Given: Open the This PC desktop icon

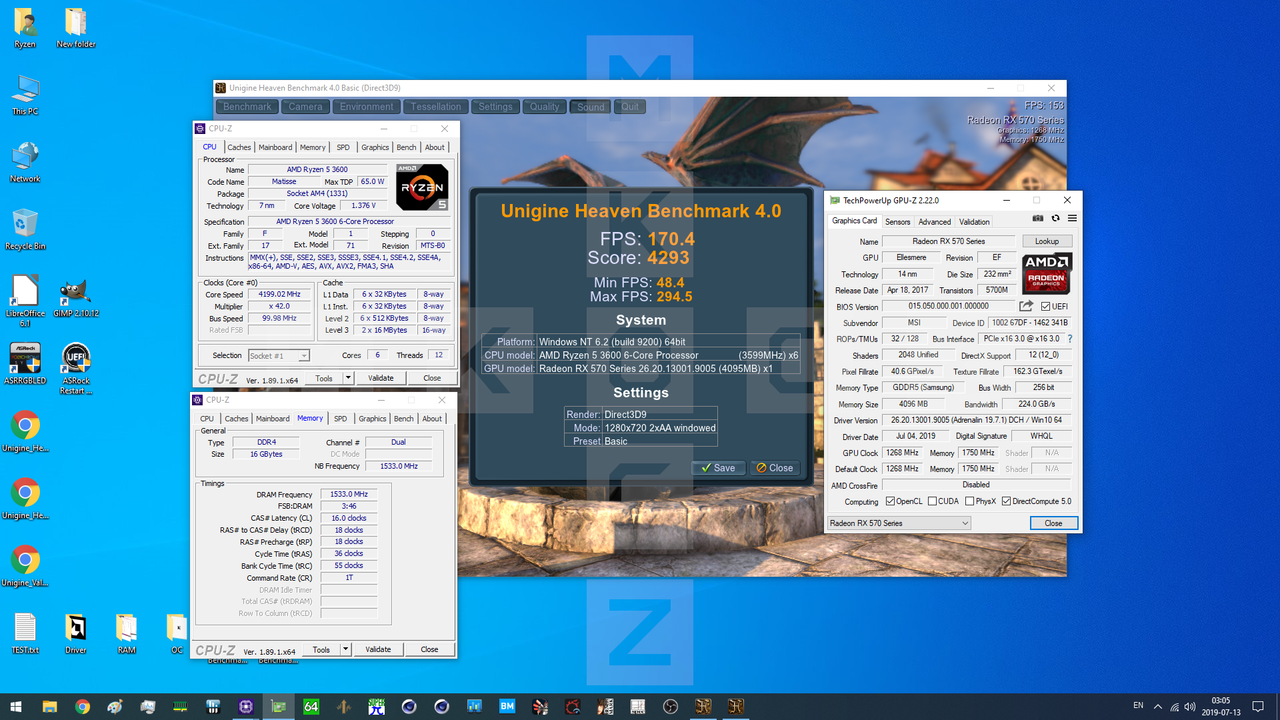Looking at the screenshot, I should coord(25,95).
